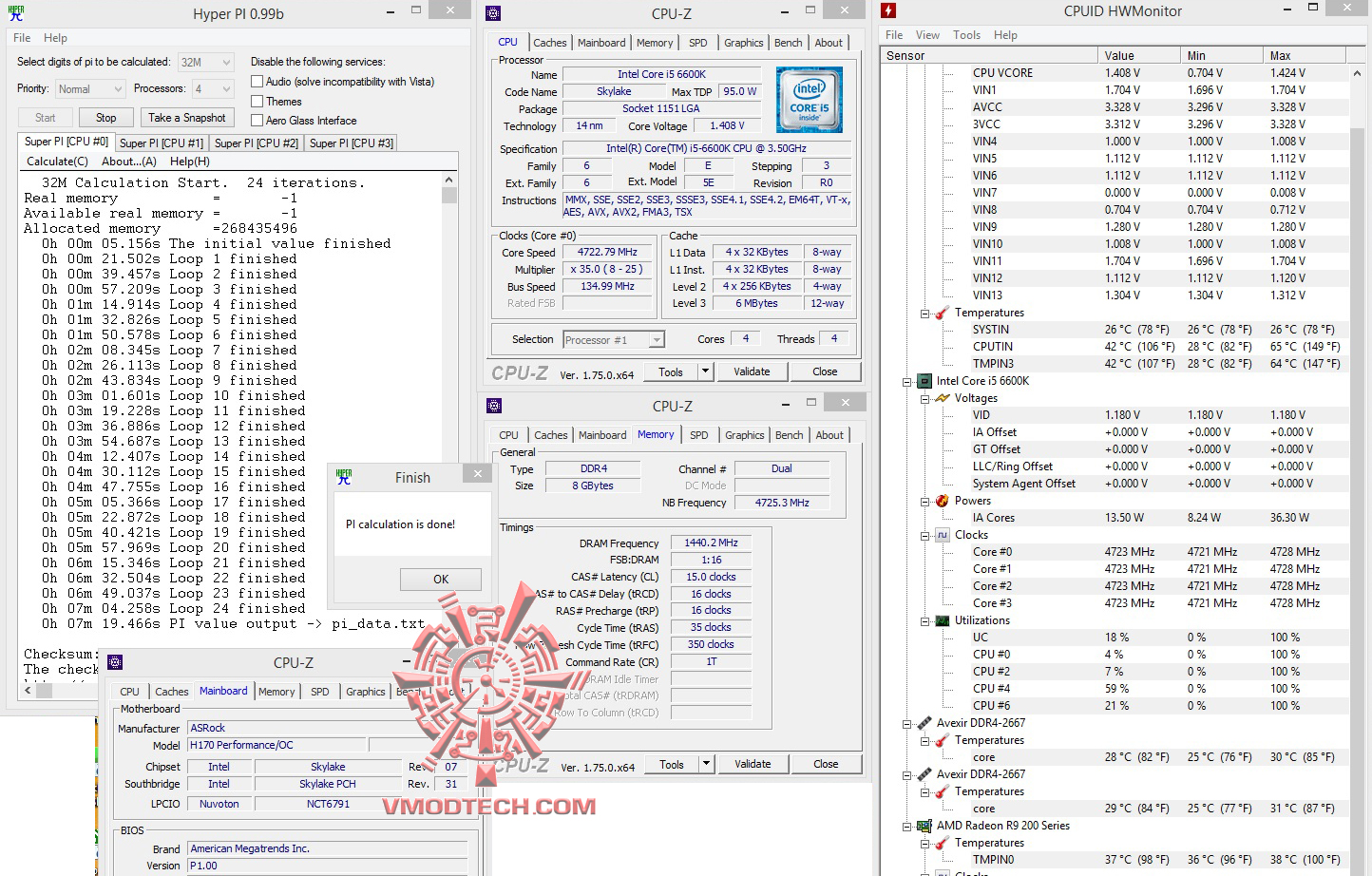Image resolution: width=1372 pixels, height=876 pixels.
Task: Open the File menu in Hyper PI
Action: click(x=23, y=38)
